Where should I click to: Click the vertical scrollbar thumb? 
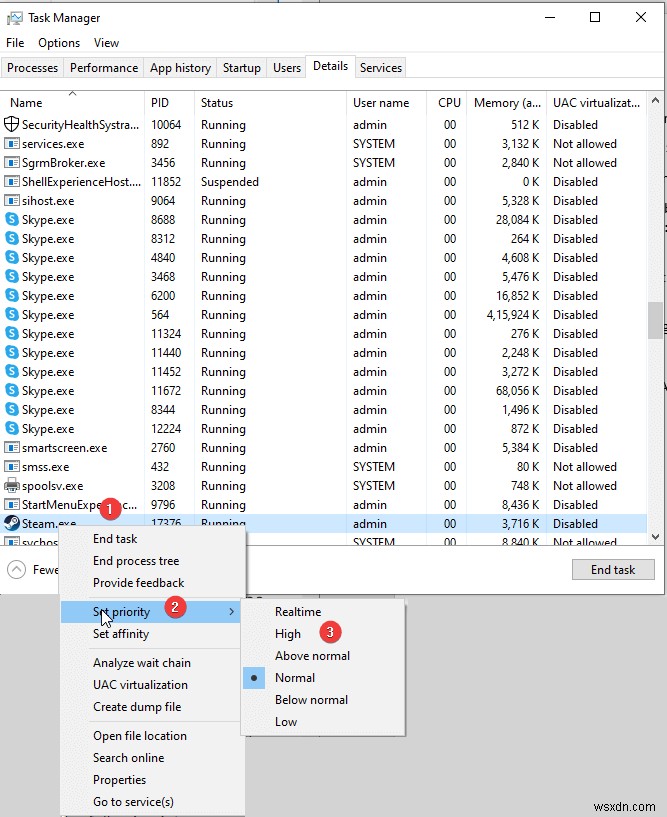tap(656, 320)
